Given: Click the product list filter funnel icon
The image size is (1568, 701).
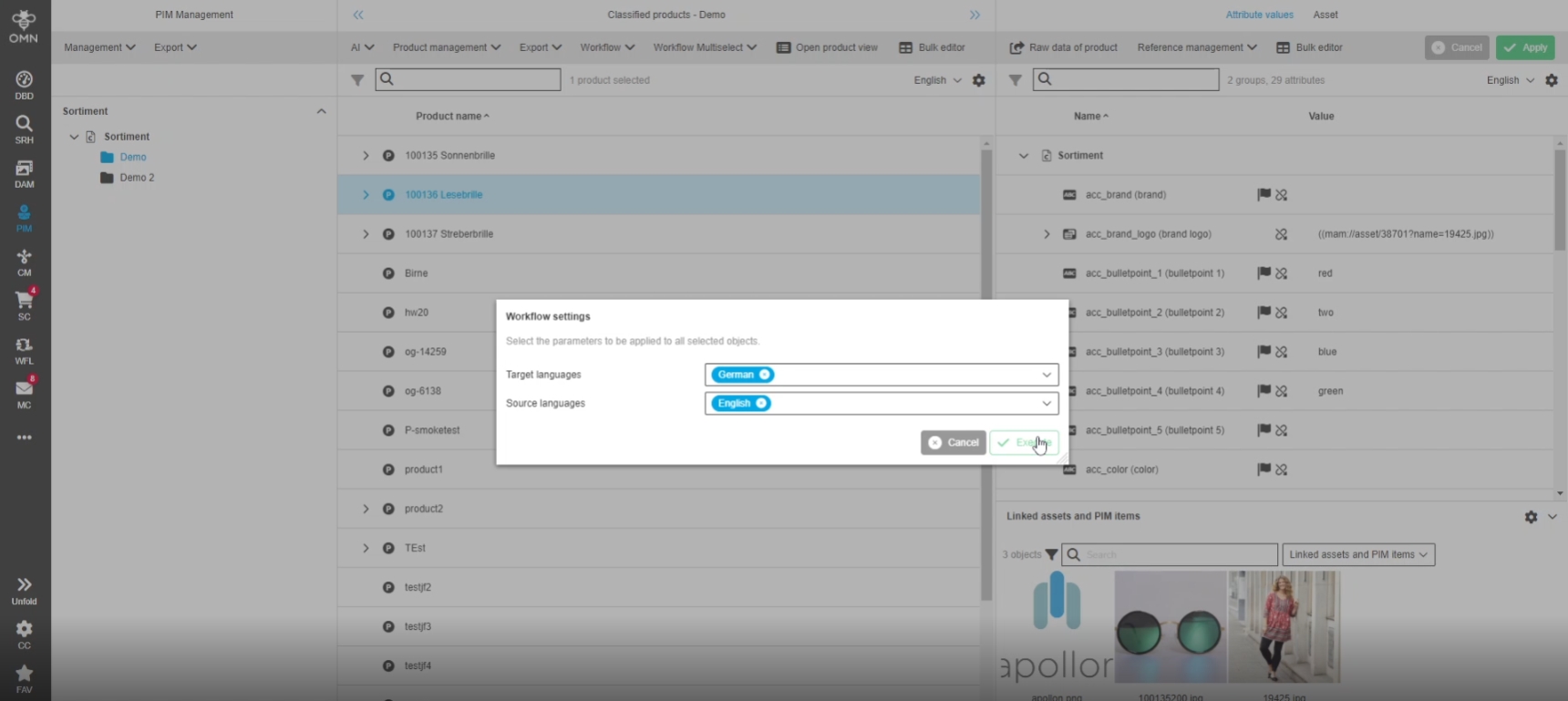Looking at the screenshot, I should point(357,80).
